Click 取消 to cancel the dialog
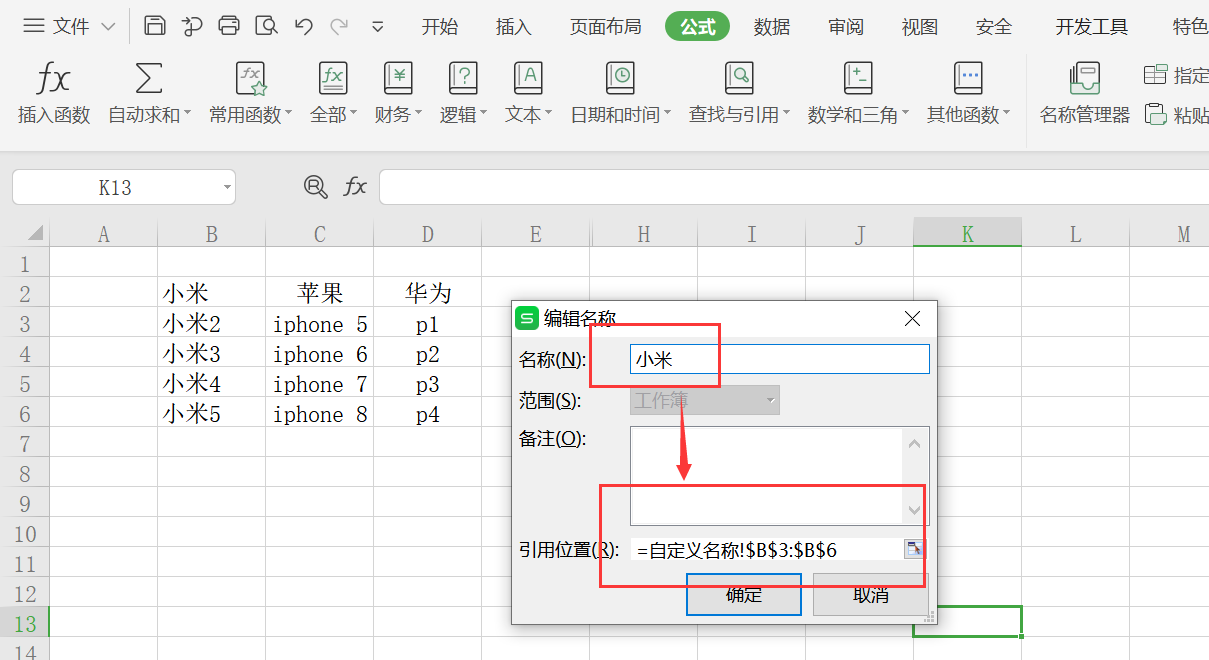Viewport: 1209px width, 660px height. tap(871, 594)
